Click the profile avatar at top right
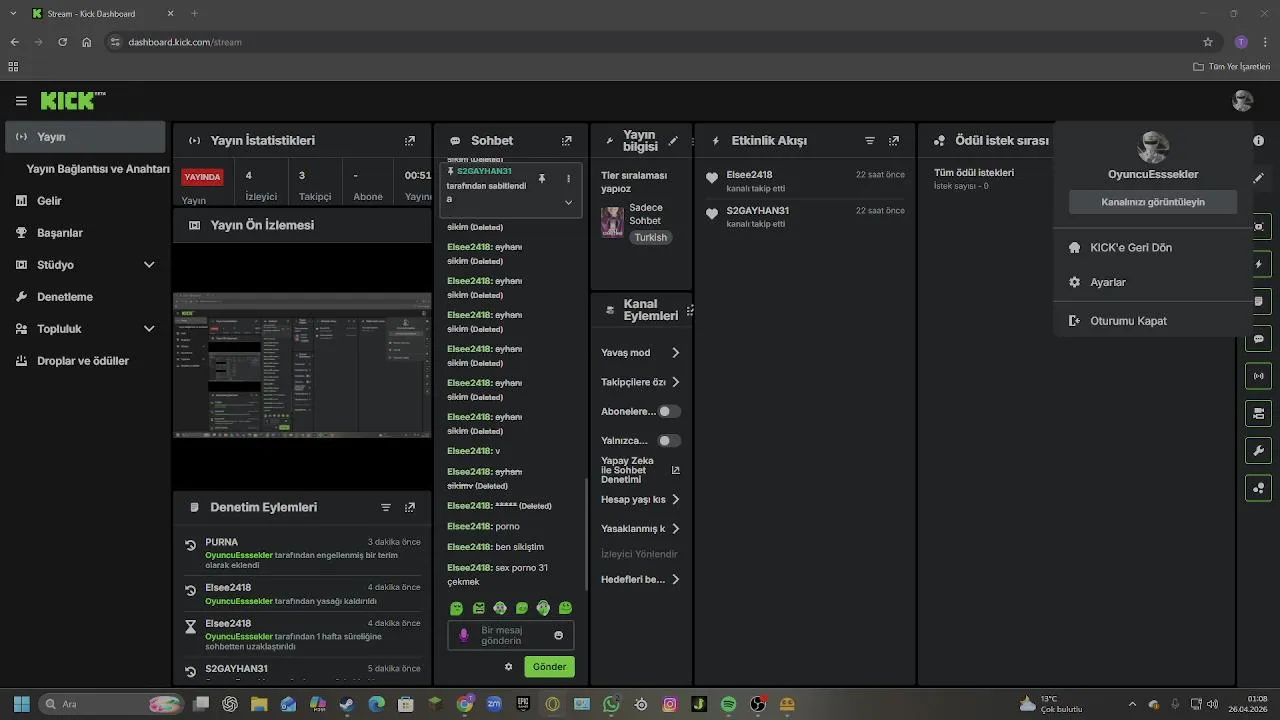 tap(1243, 101)
